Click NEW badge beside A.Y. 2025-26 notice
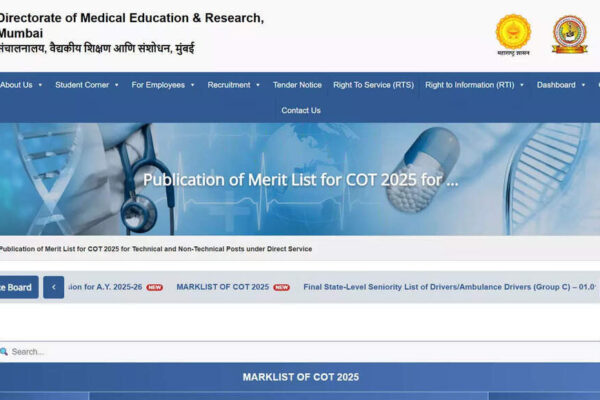600x400 pixels. coord(155,287)
